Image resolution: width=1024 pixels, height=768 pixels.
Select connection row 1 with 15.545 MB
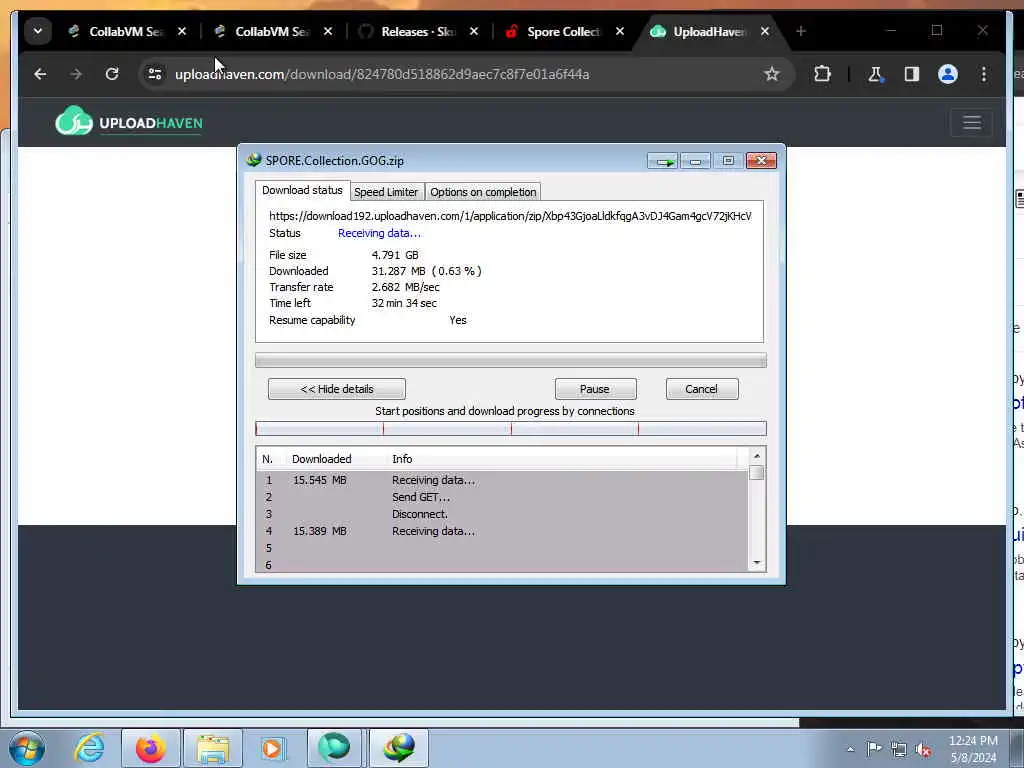502,480
